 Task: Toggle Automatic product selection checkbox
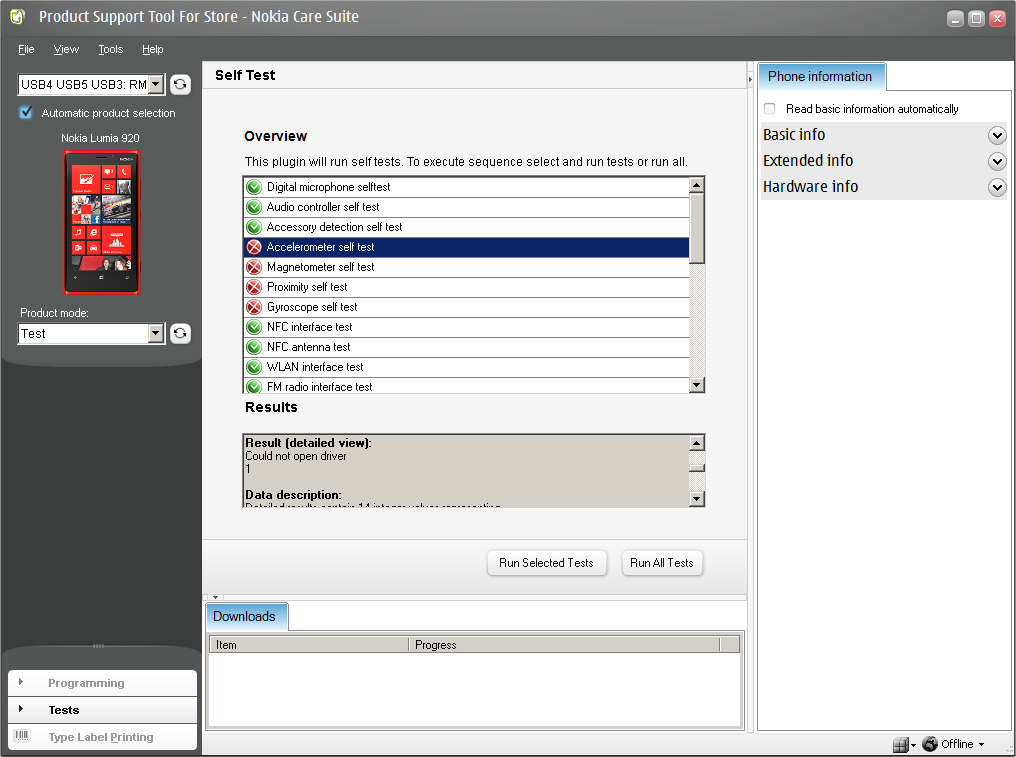26,113
